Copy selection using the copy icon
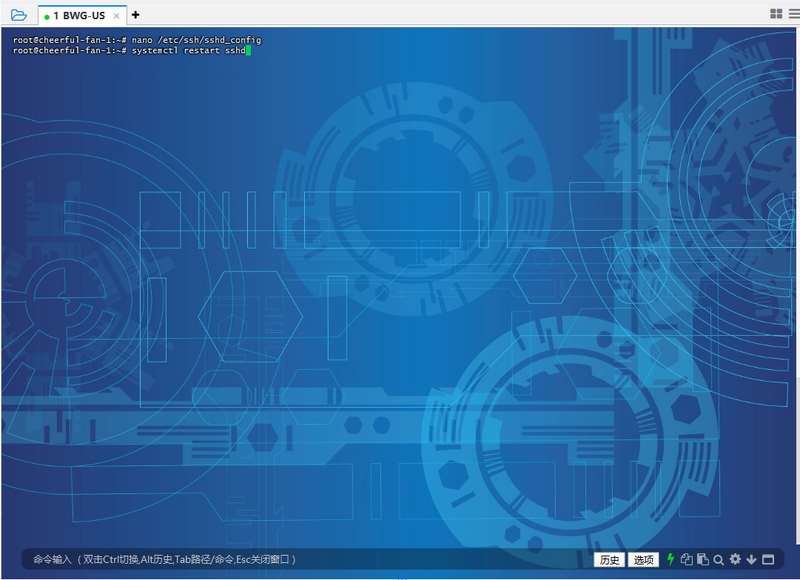Image resolution: width=800 pixels, height=580 pixels. 687,559
